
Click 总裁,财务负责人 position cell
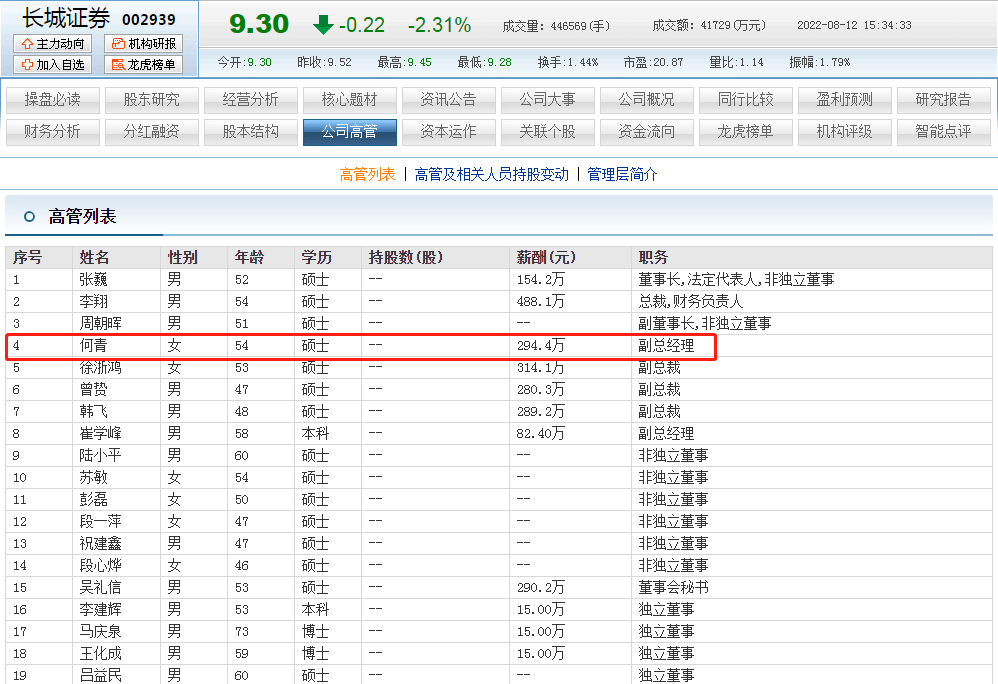[x=691, y=302]
